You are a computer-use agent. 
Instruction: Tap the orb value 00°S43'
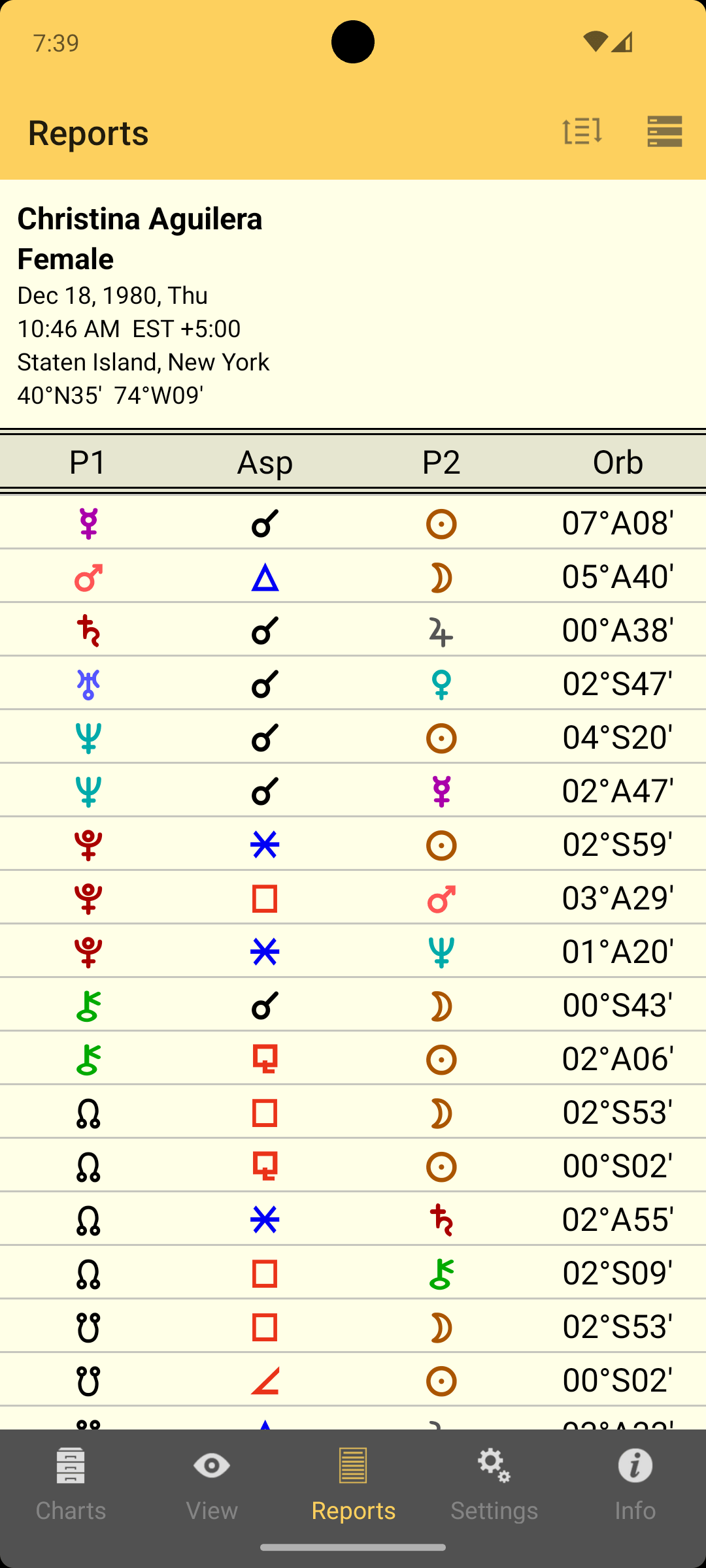click(618, 1005)
